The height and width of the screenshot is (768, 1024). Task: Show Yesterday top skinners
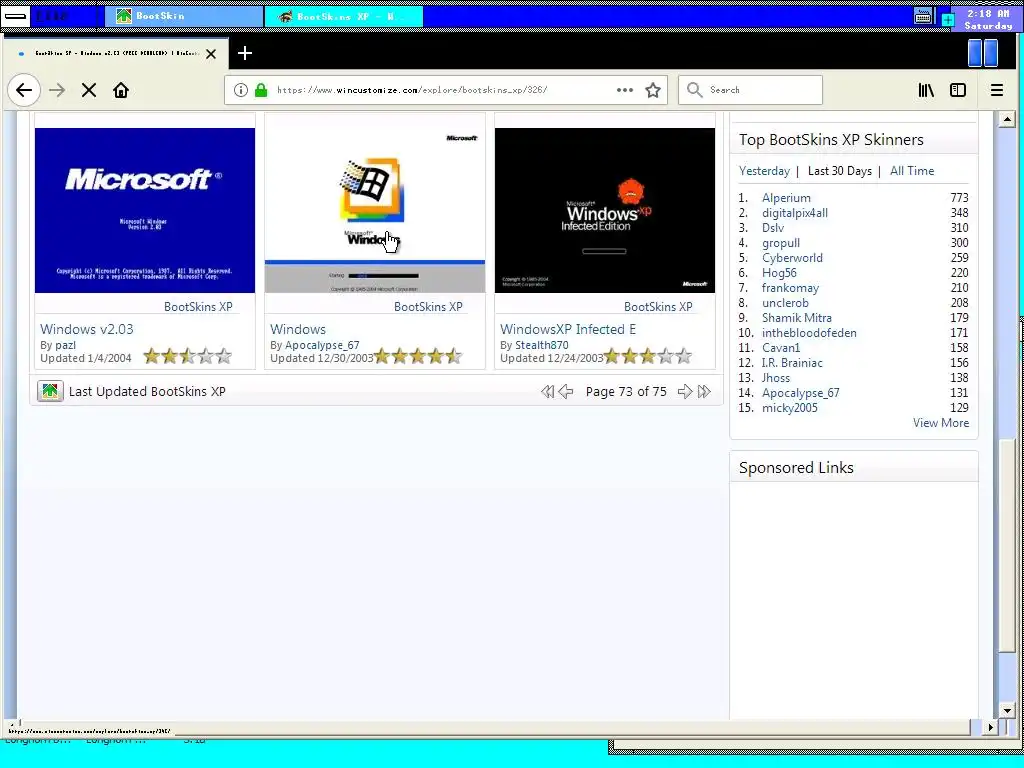[x=764, y=170]
